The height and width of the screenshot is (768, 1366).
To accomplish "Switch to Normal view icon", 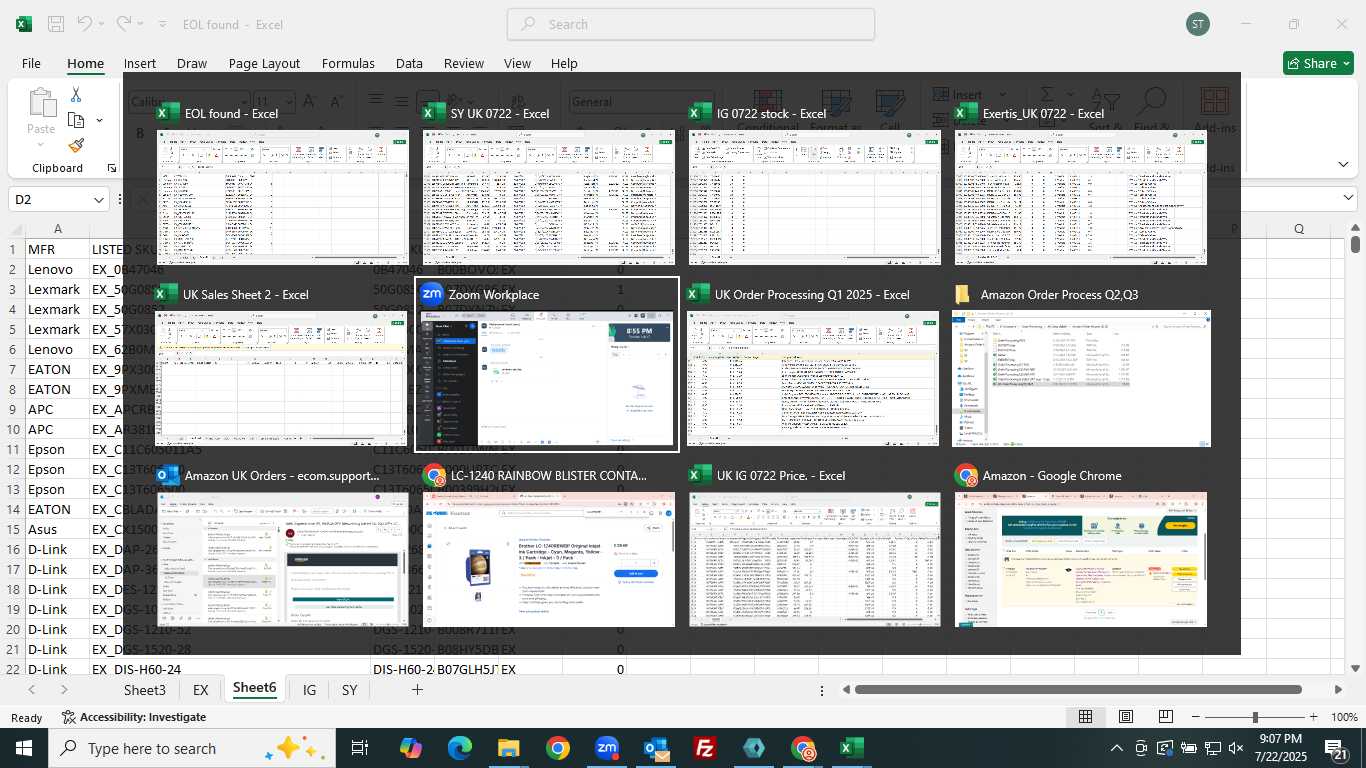I will click(1085, 717).
